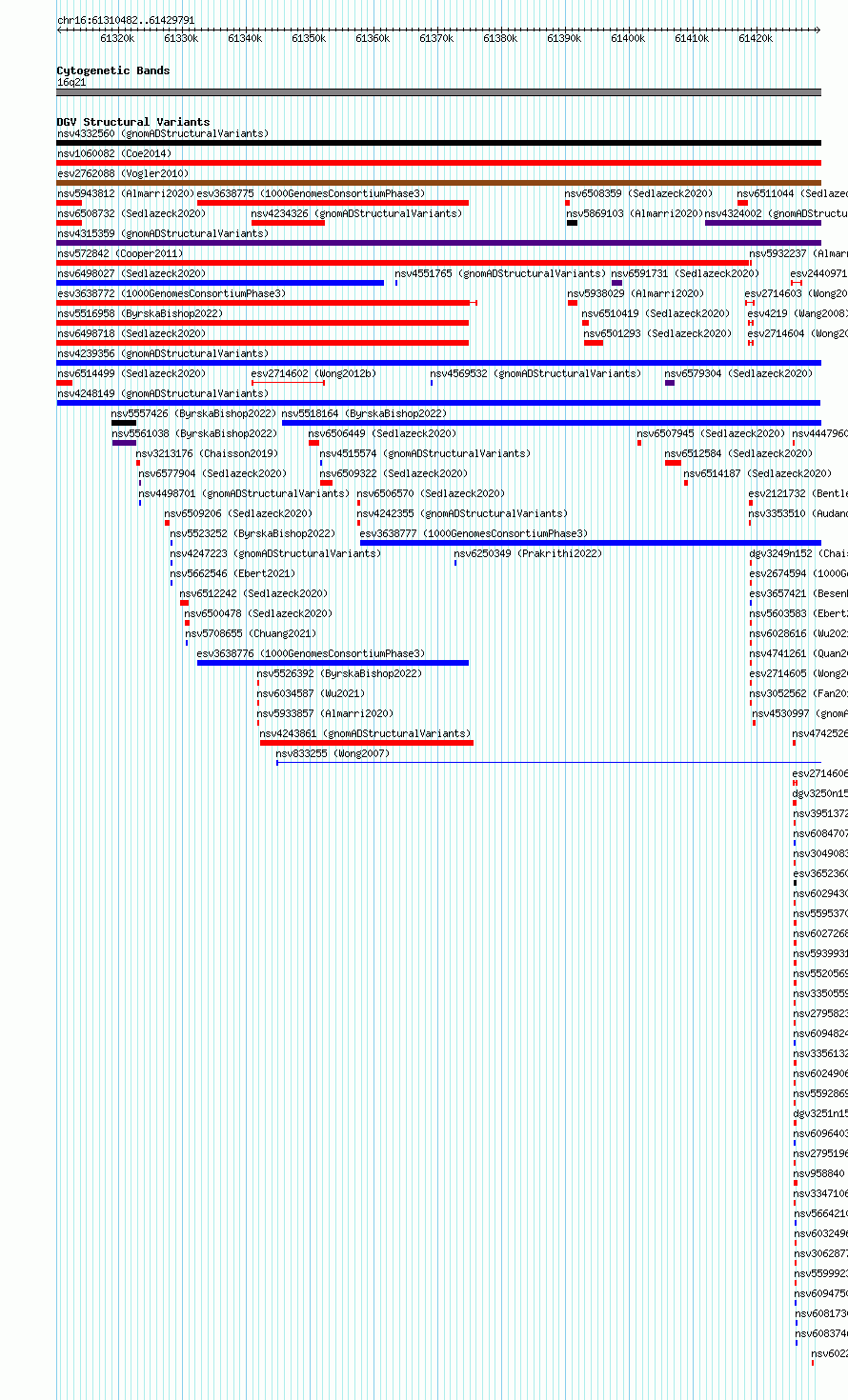Click nsv6512242 (Sedlazeck2020) label
848x1400 pixels.
pyautogui.click(x=253, y=593)
